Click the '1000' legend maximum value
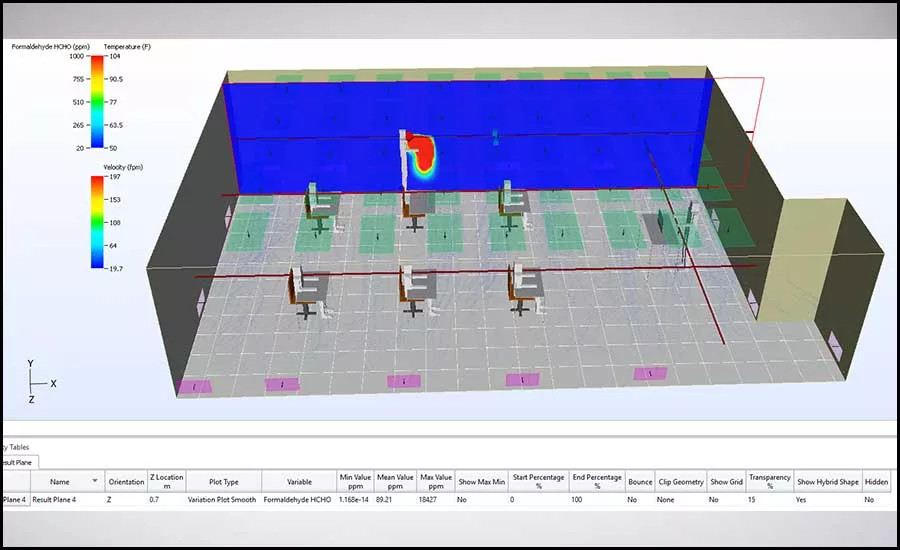Screen dimensions: 900x550 [x=76, y=56]
